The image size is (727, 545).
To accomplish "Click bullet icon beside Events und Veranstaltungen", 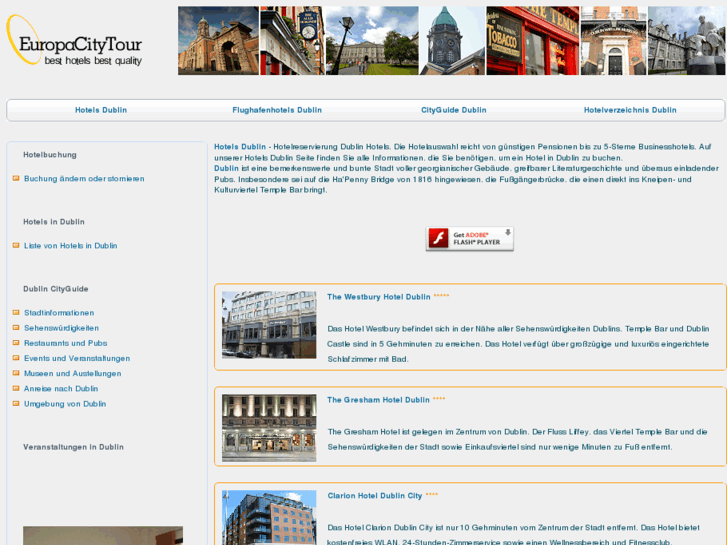I will pos(16,358).
